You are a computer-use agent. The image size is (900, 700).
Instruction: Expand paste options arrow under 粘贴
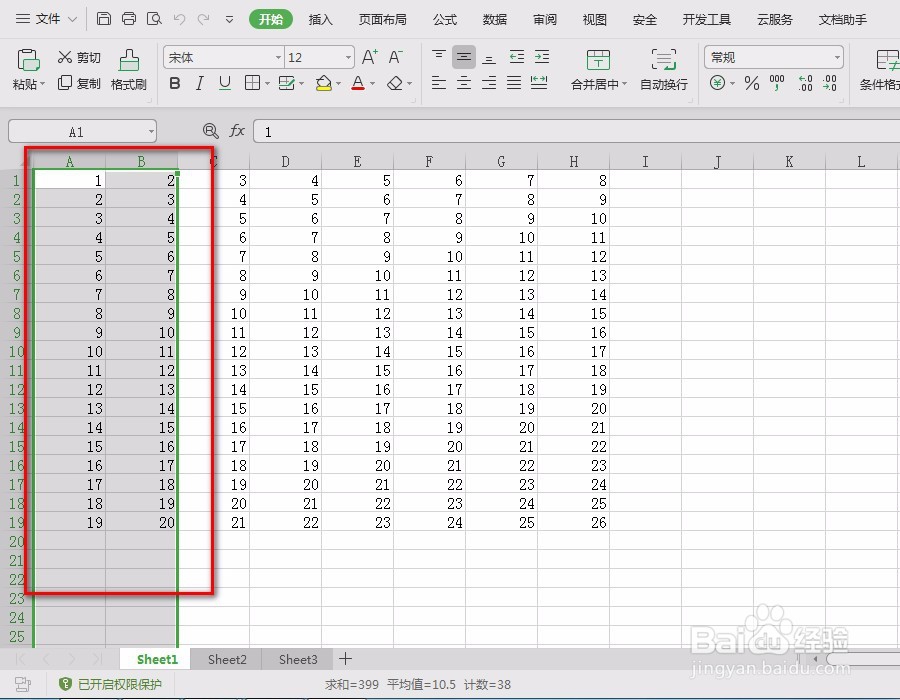[x=42, y=84]
